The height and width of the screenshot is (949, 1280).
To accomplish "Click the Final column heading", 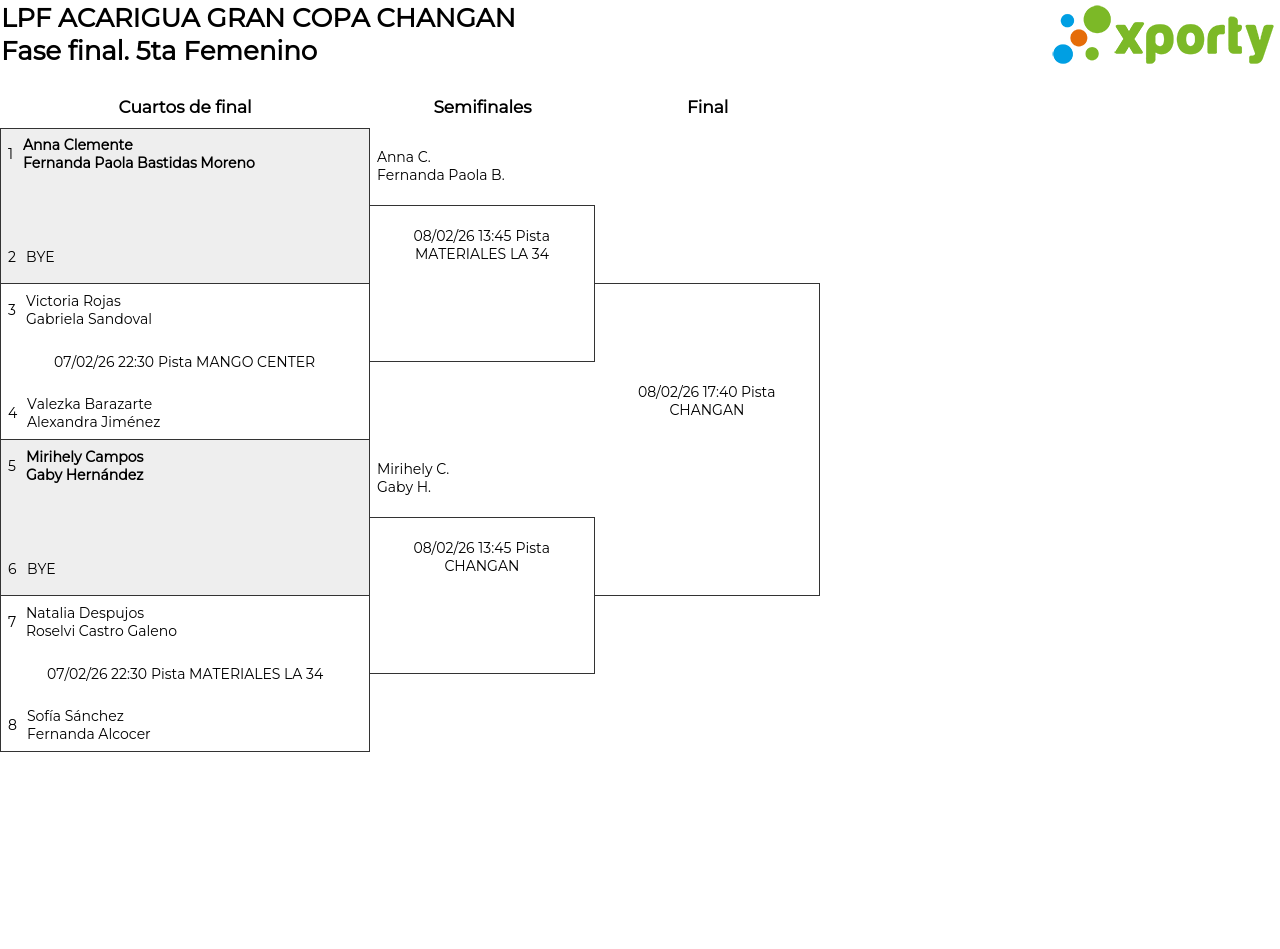I will point(707,107).
